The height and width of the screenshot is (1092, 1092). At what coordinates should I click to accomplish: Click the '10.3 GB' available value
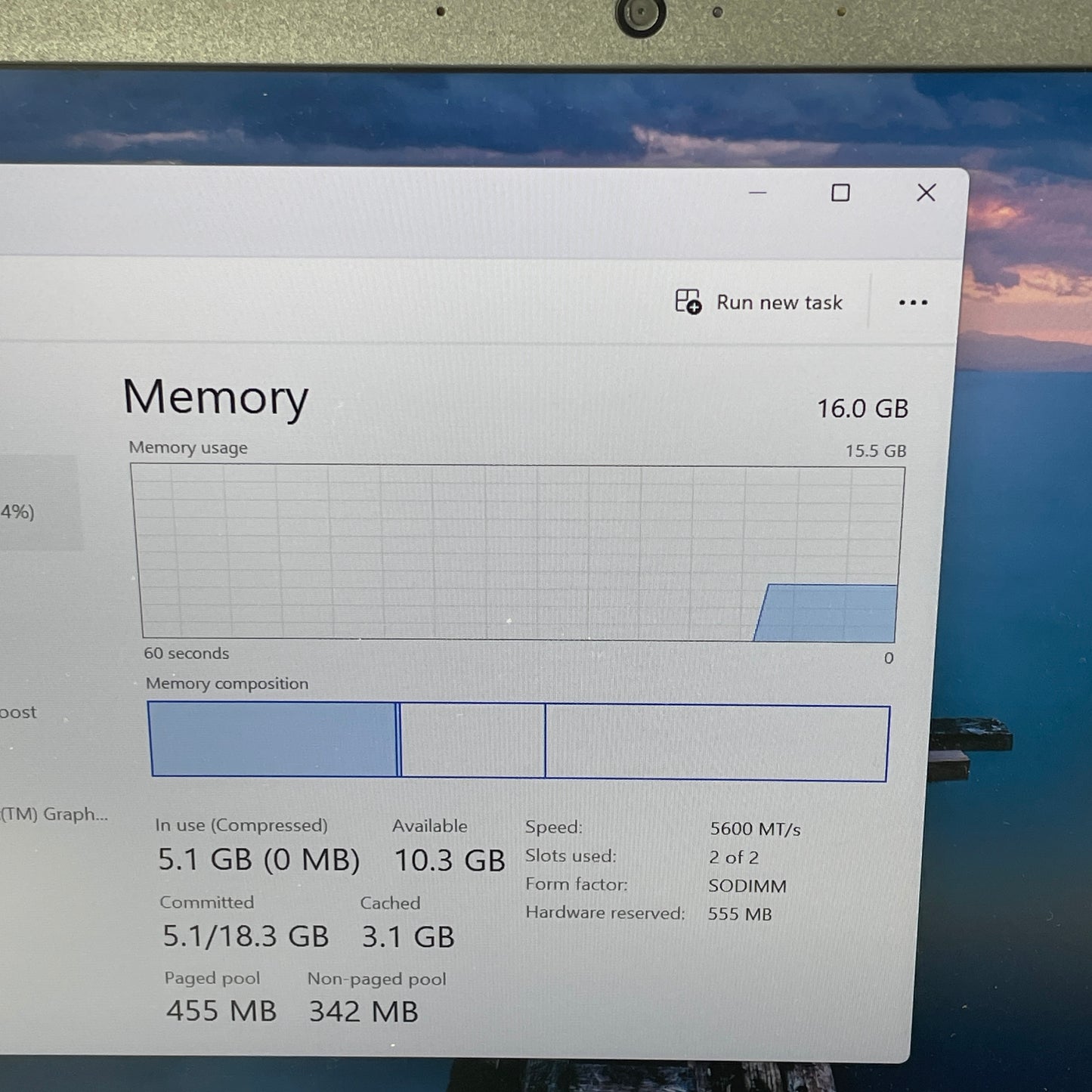(x=450, y=861)
